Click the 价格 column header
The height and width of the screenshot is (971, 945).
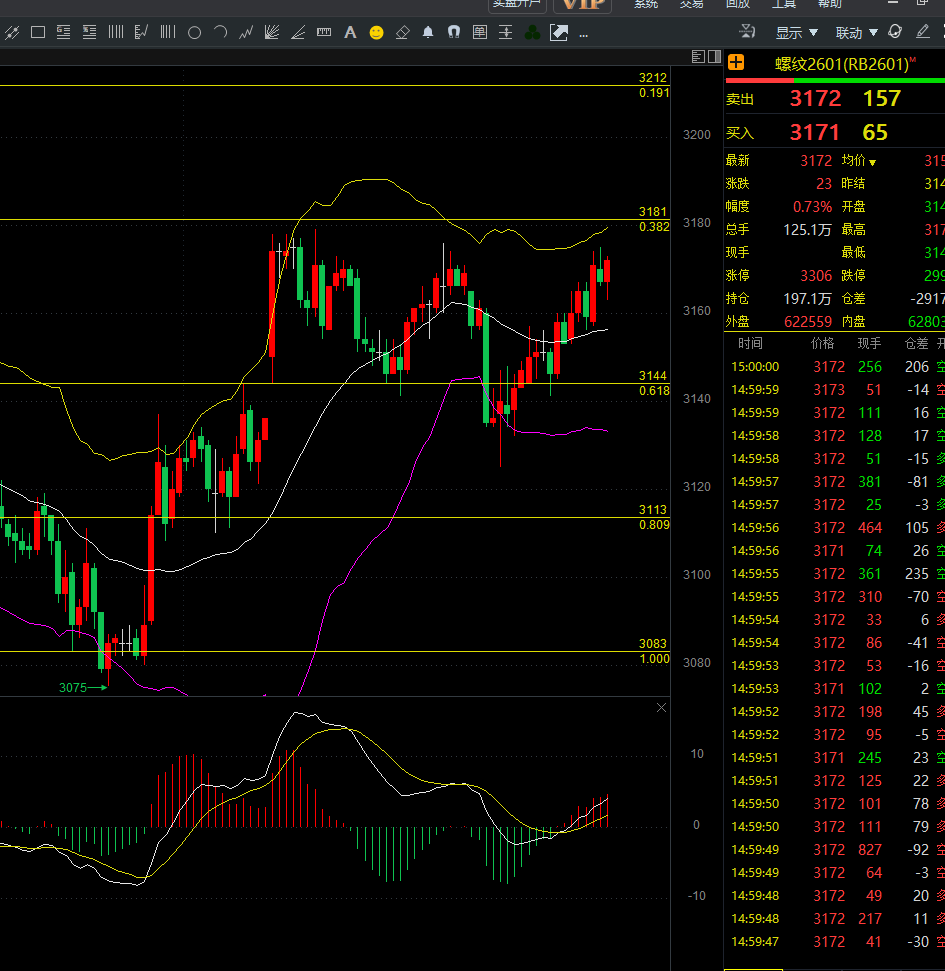point(822,344)
